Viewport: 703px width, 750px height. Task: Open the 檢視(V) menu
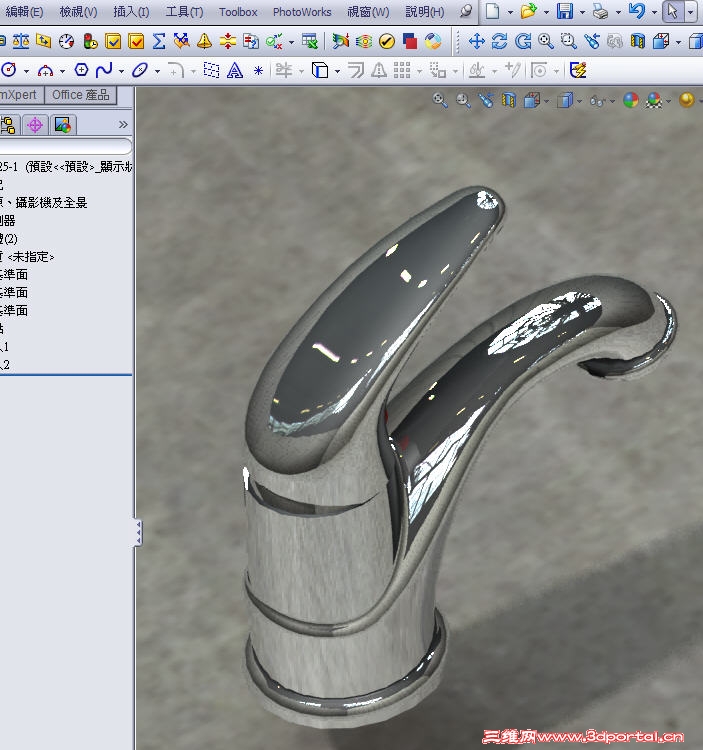click(x=78, y=11)
